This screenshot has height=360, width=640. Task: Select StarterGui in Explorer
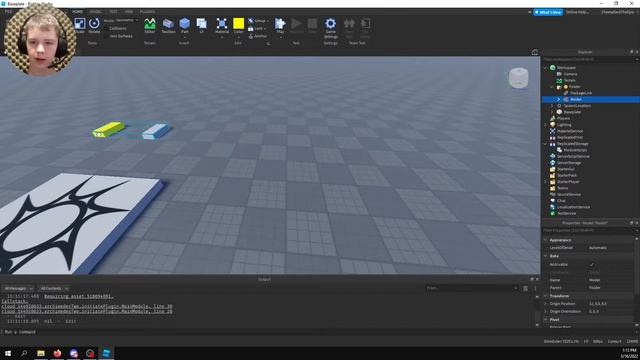(x=565, y=169)
